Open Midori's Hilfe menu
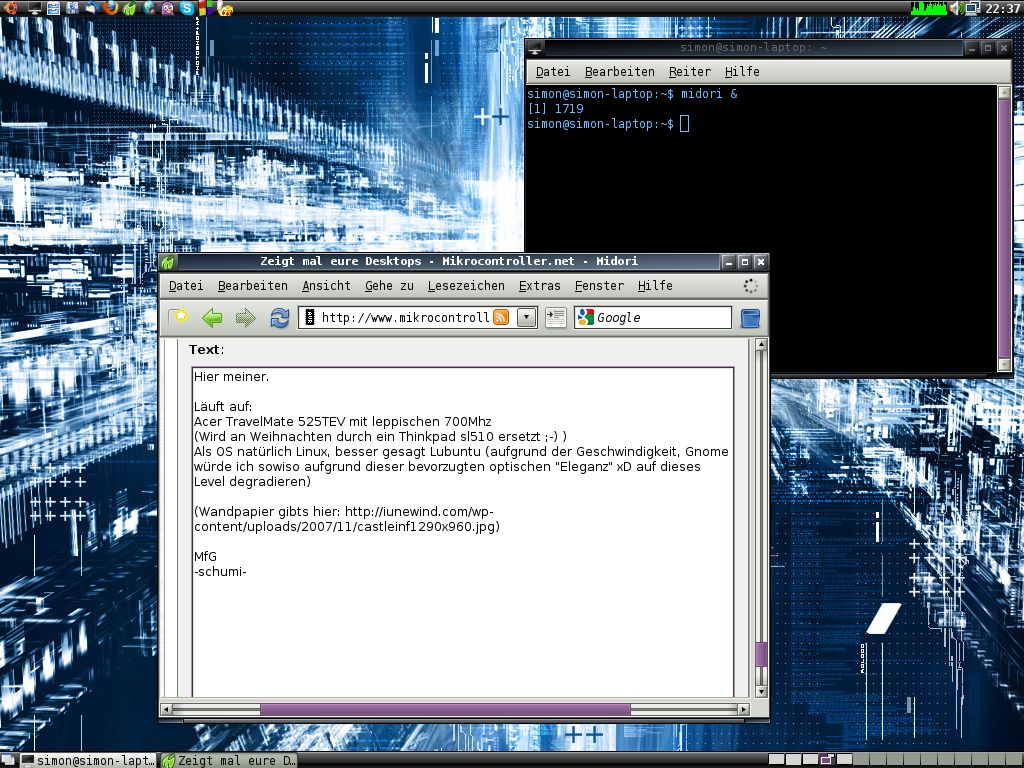This screenshot has height=768, width=1024. [655, 286]
